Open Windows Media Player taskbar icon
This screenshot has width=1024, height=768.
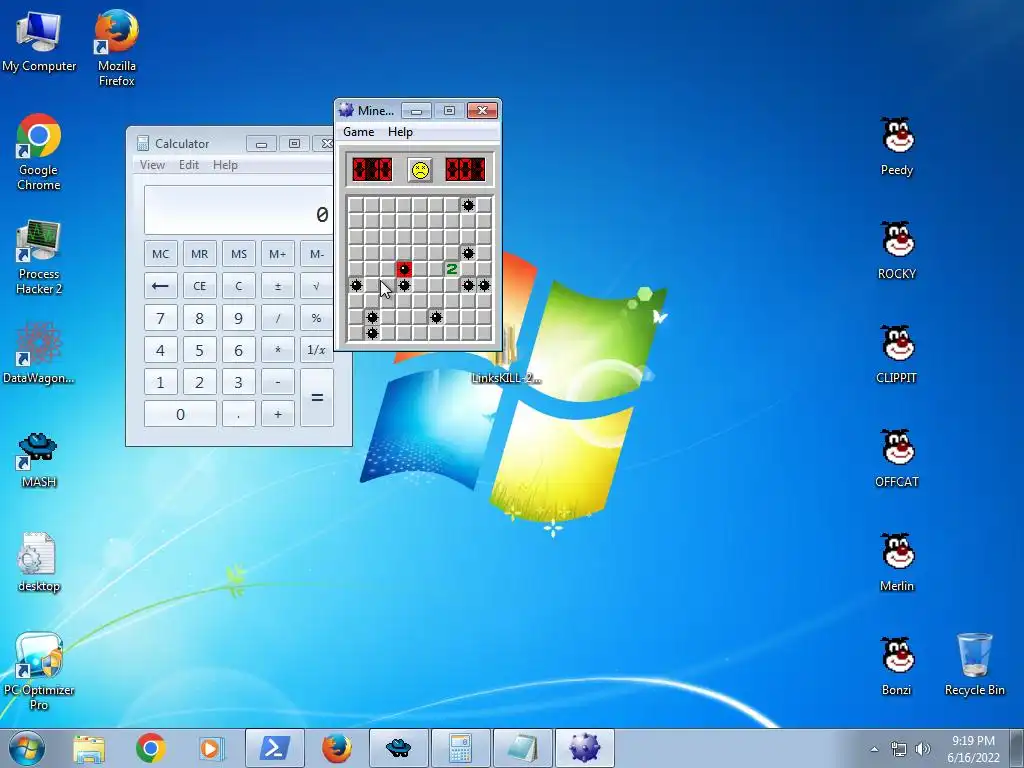tap(211, 748)
